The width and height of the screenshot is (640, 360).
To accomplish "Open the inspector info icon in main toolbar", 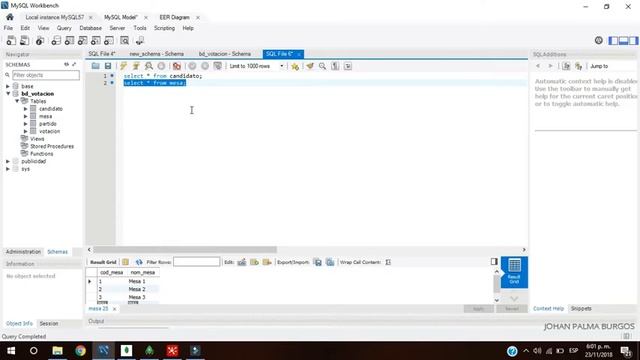I will coord(40,40).
